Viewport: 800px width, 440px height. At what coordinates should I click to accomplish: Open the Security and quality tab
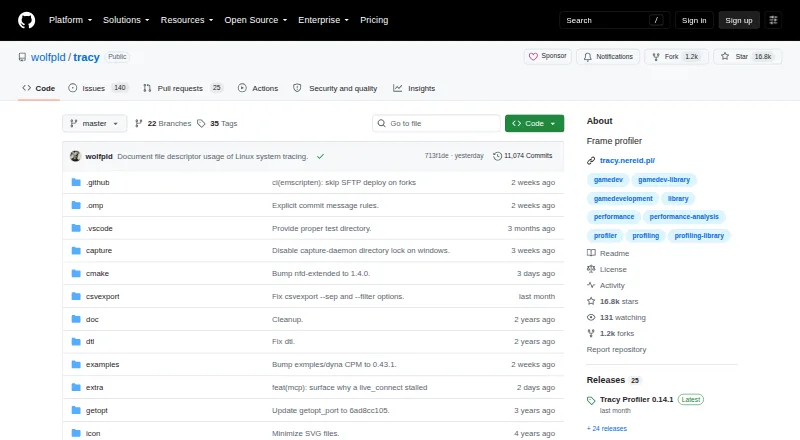pos(335,88)
